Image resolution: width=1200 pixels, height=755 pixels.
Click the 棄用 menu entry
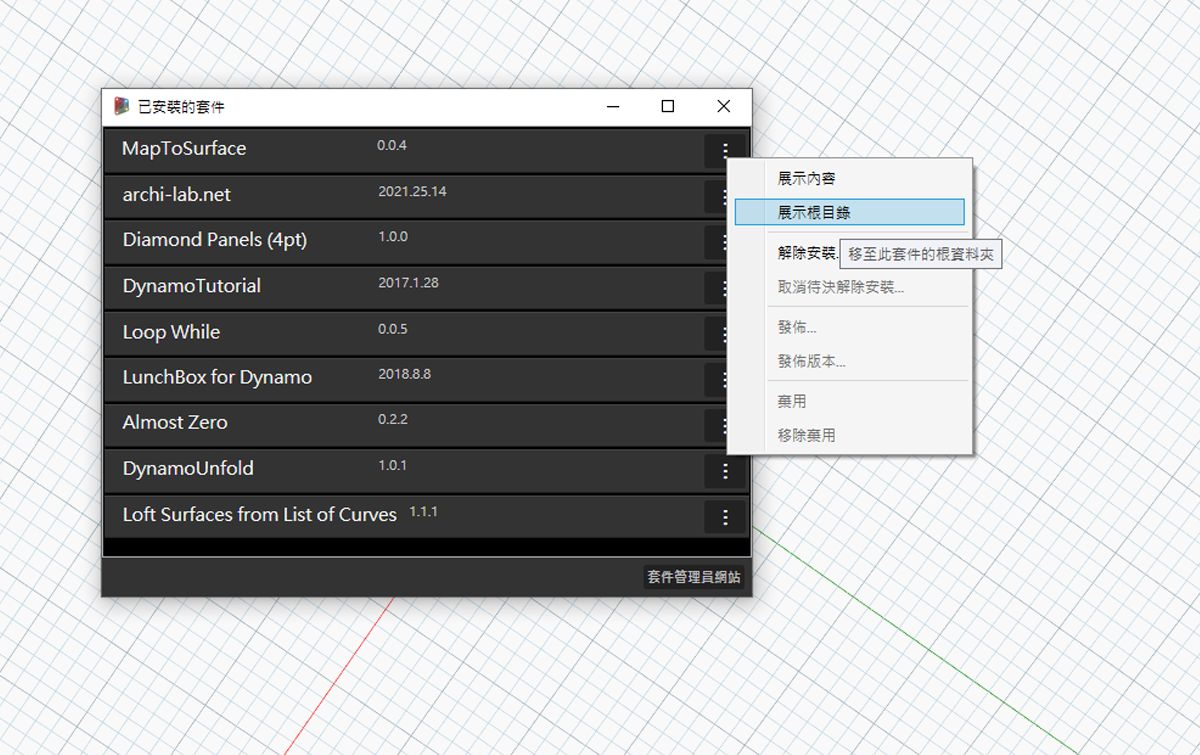[792, 401]
